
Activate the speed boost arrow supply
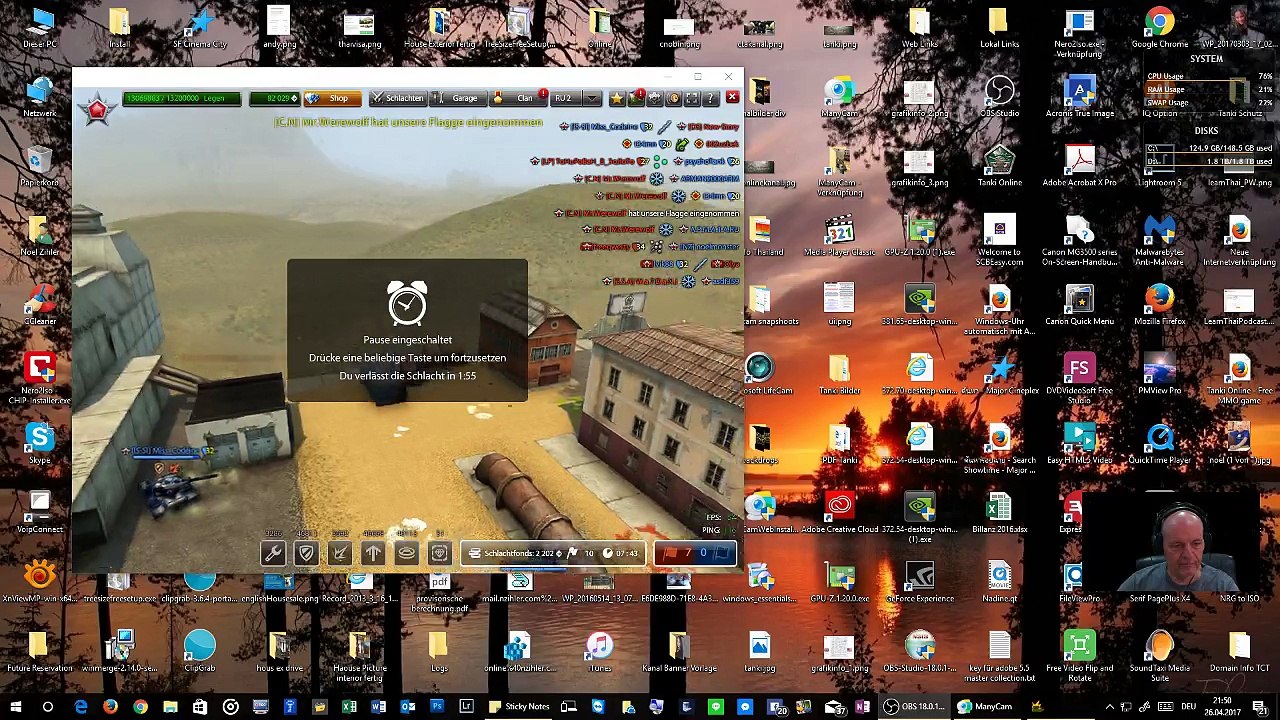(373, 553)
